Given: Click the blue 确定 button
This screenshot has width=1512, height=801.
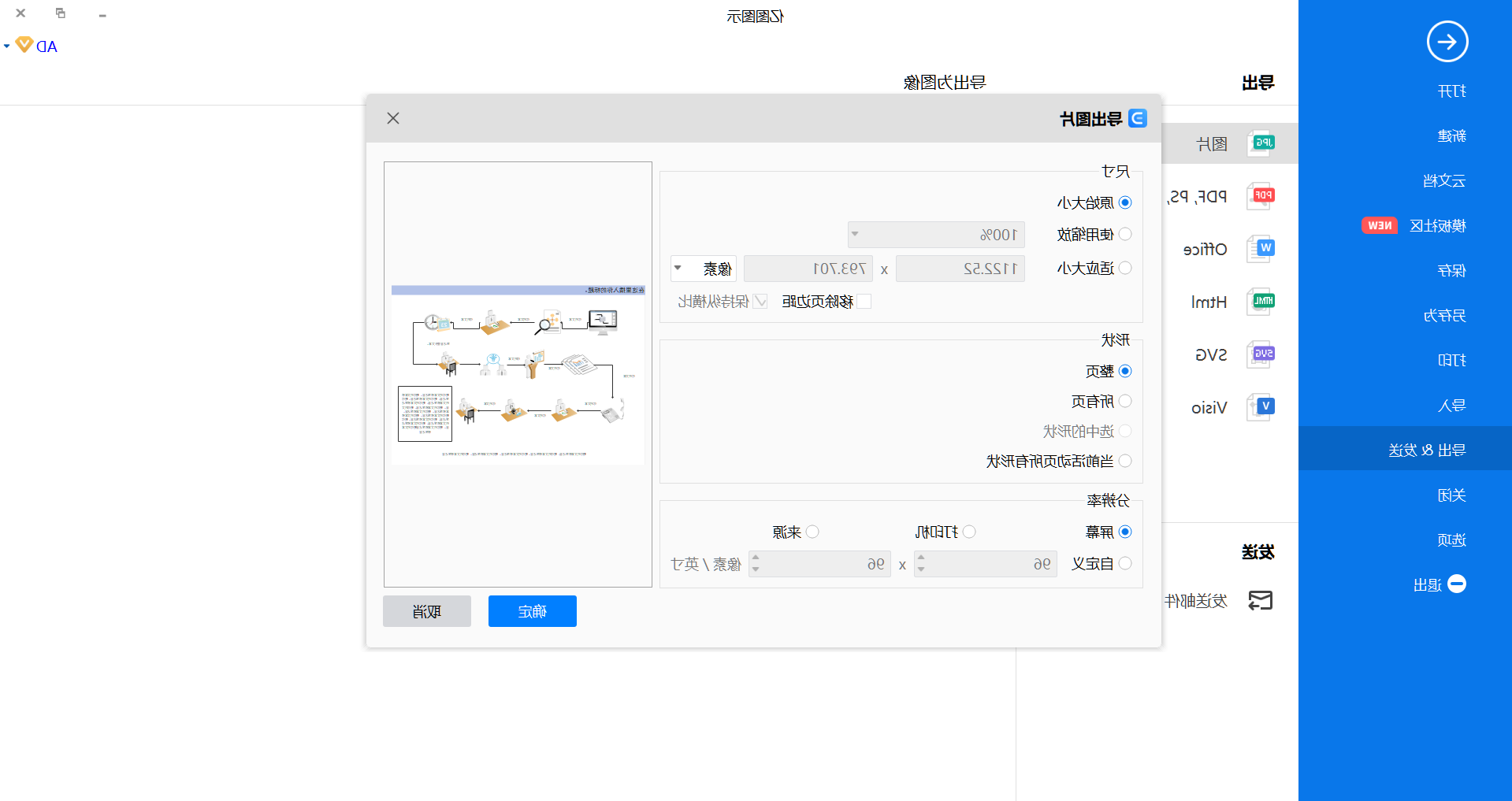Looking at the screenshot, I should click(x=533, y=611).
